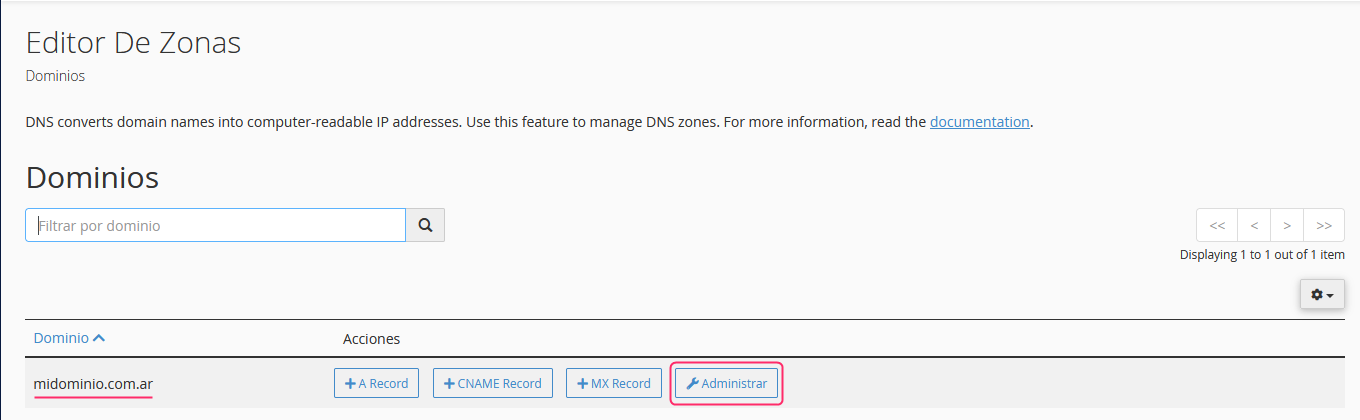Open the gear settings dropdown
This screenshot has height=420, width=1360.
[1322, 295]
